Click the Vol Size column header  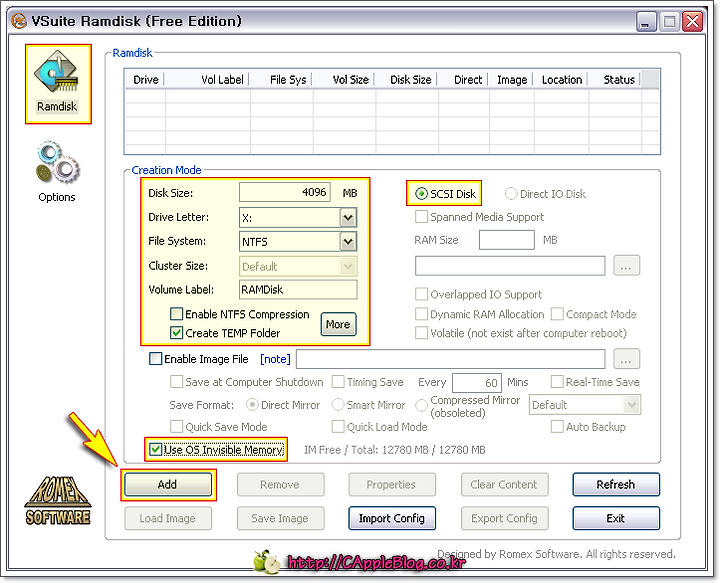344,79
